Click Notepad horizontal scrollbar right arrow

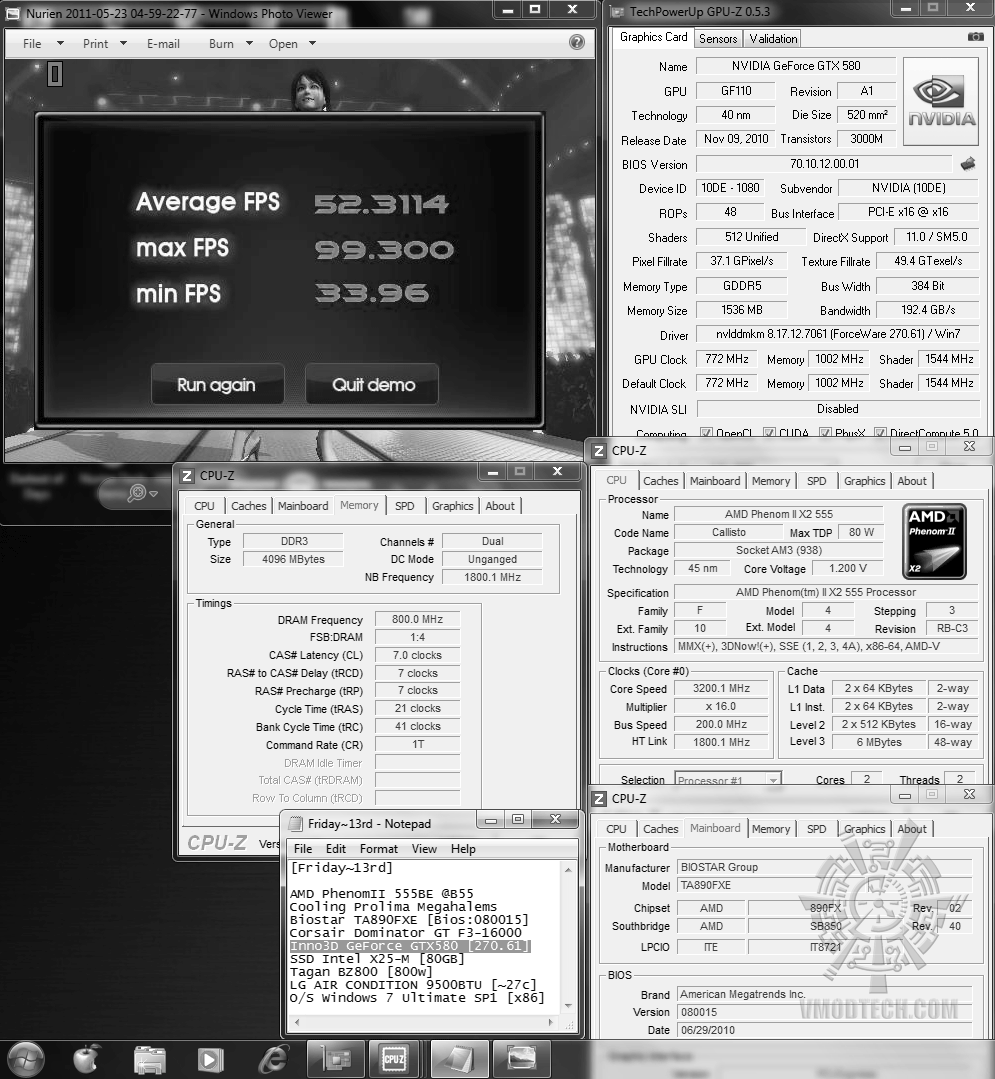click(550, 1023)
